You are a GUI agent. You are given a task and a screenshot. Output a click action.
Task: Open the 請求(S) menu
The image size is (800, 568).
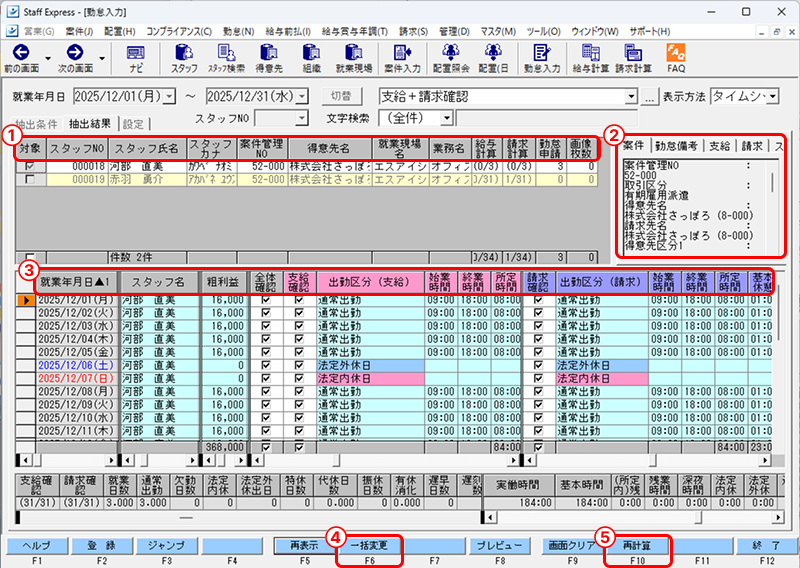point(413,32)
